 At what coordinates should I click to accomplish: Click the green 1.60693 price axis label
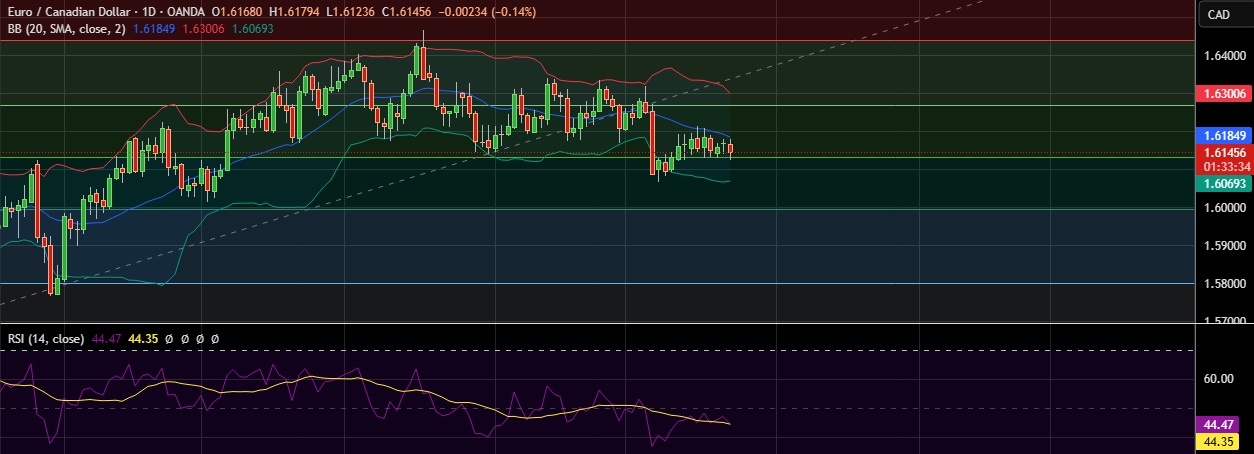(x=1224, y=184)
